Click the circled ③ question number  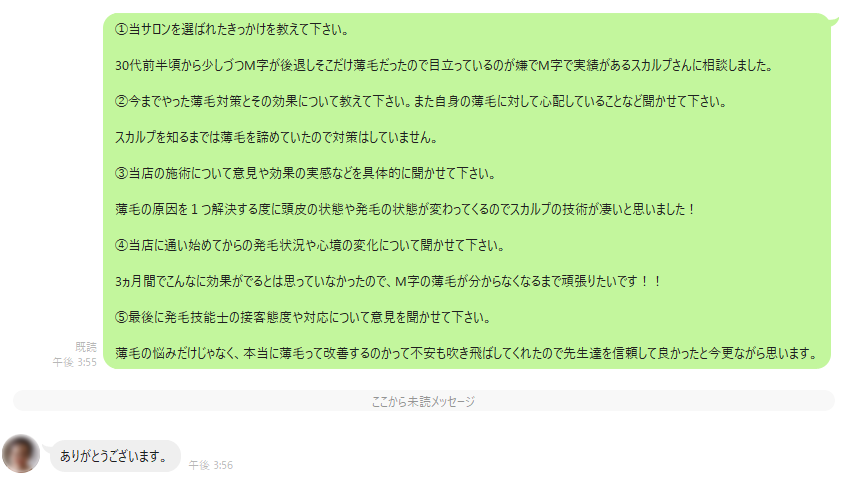(121, 173)
